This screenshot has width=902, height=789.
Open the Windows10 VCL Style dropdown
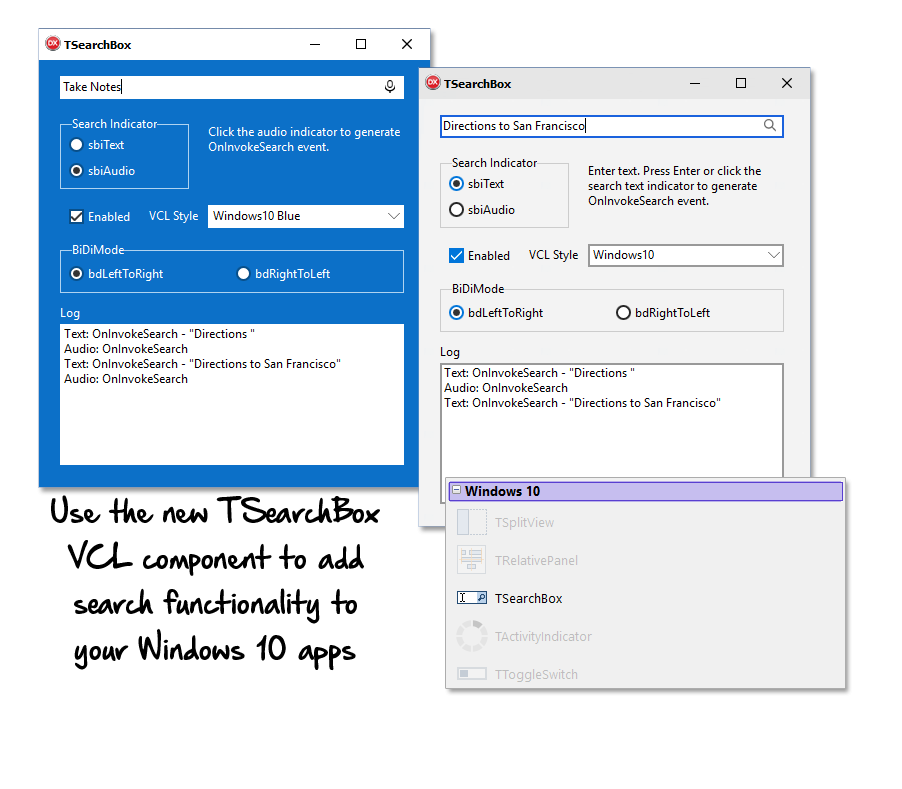click(x=686, y=255)
